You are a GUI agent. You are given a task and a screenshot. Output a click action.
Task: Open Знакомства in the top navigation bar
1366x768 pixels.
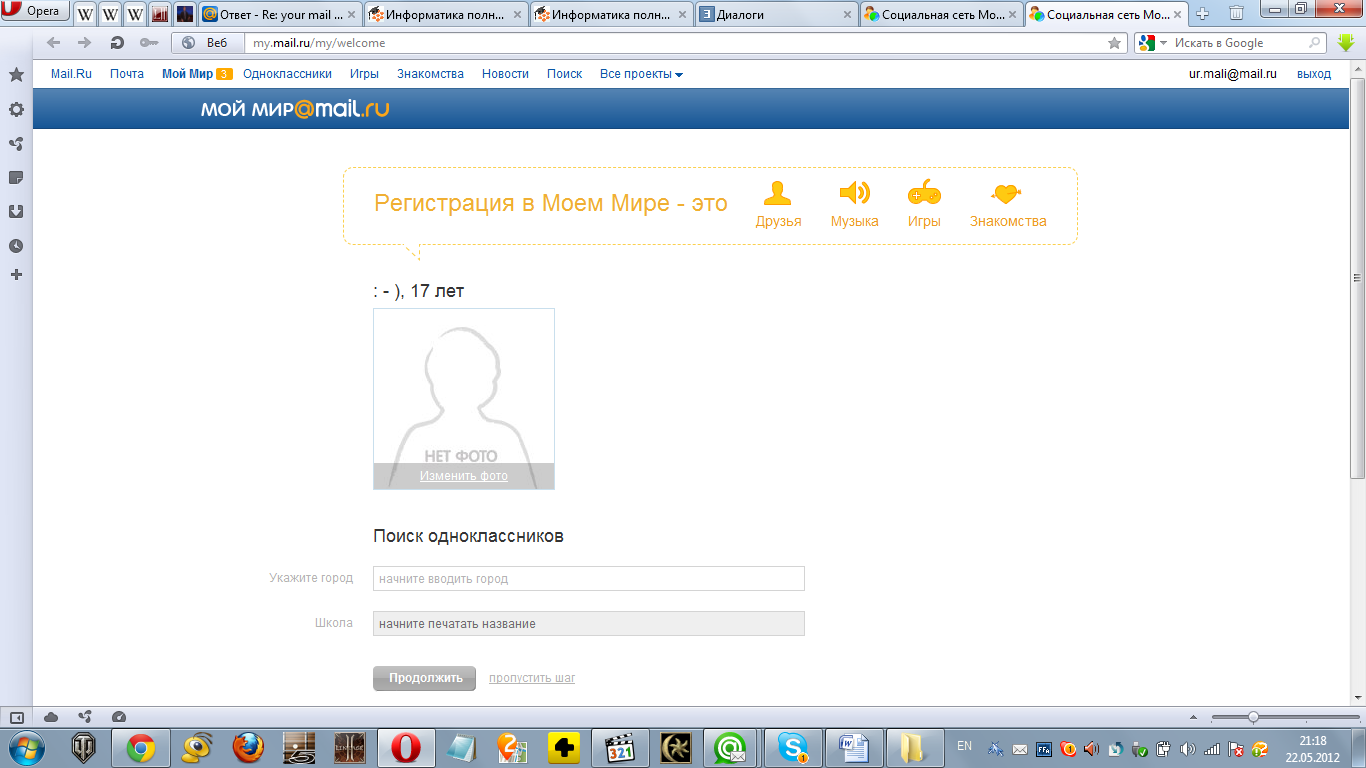430,74
